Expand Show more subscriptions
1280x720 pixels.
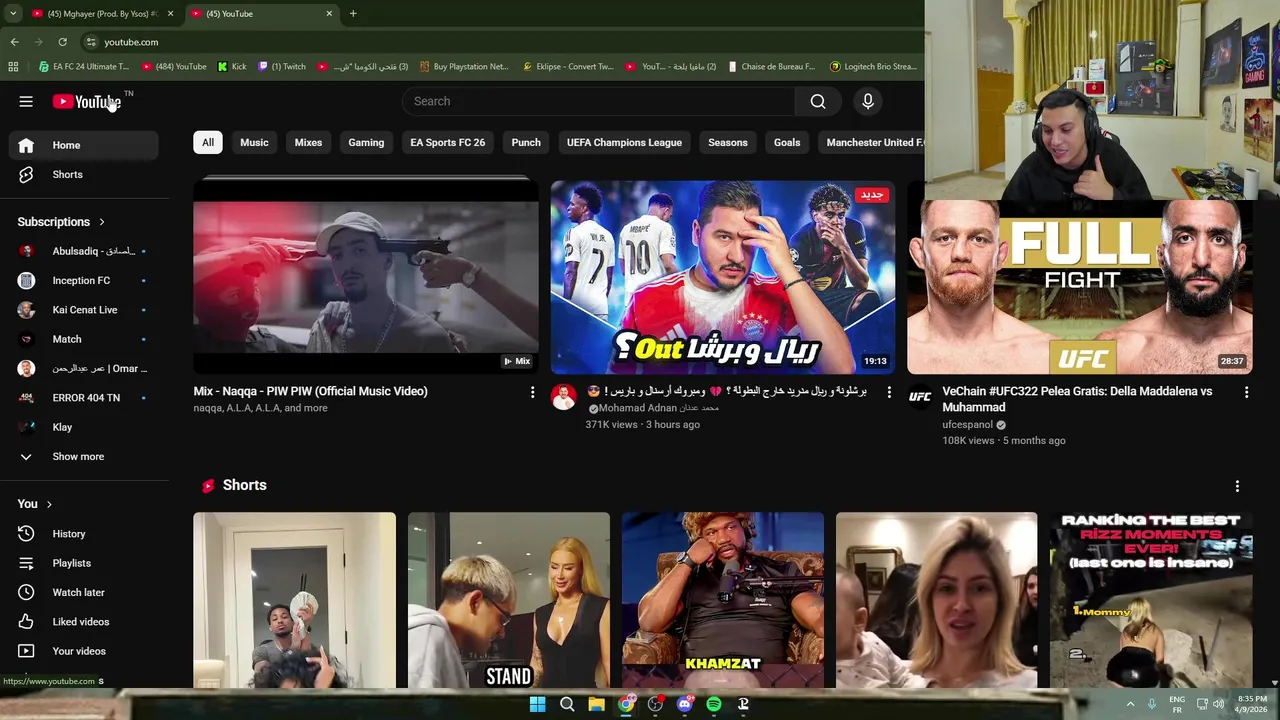[x=84, y=456]
